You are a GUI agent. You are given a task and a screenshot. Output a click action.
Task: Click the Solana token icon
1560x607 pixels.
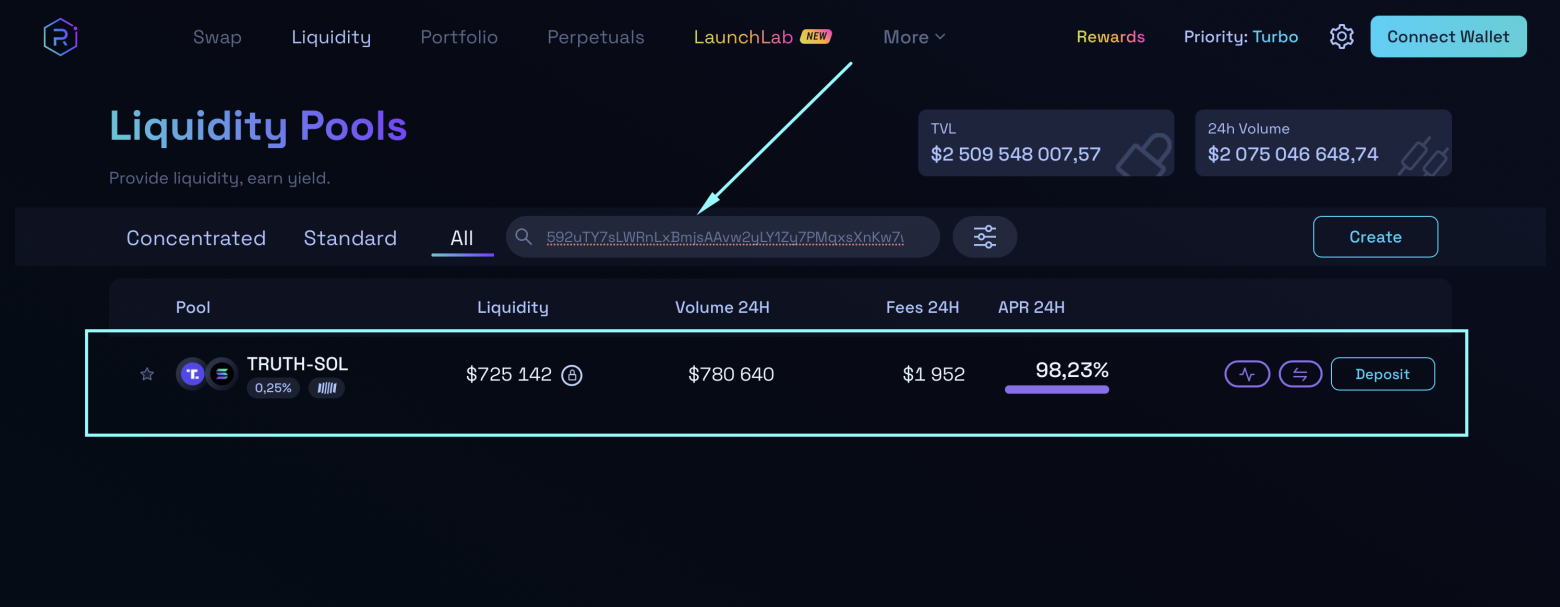(x=220, y=373)
